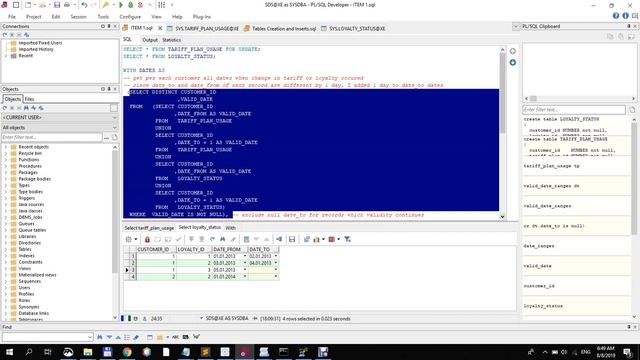
Task: Switch to SYS.TARIFF_PLAN_USAGE@XE window tab
Action: click(x=203, y=29)
